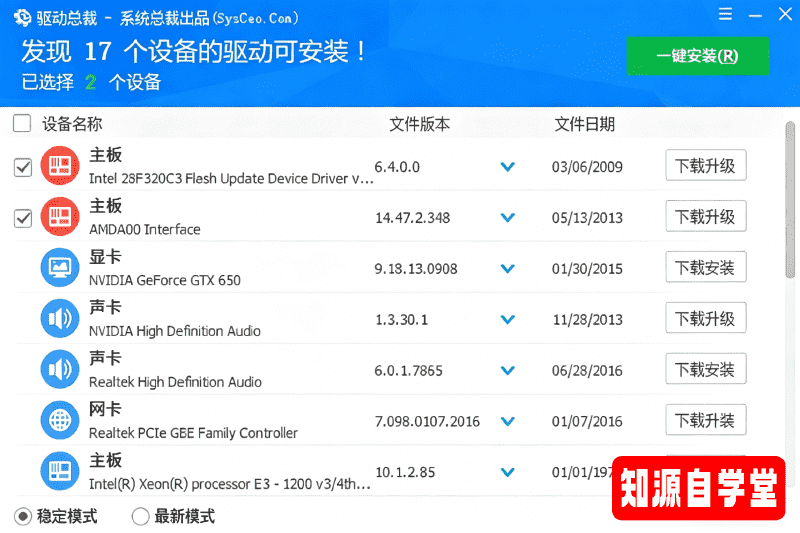Click the green 一键安装(R) button
The width and height of the screenshot is (800, 533).
(697, 56)
